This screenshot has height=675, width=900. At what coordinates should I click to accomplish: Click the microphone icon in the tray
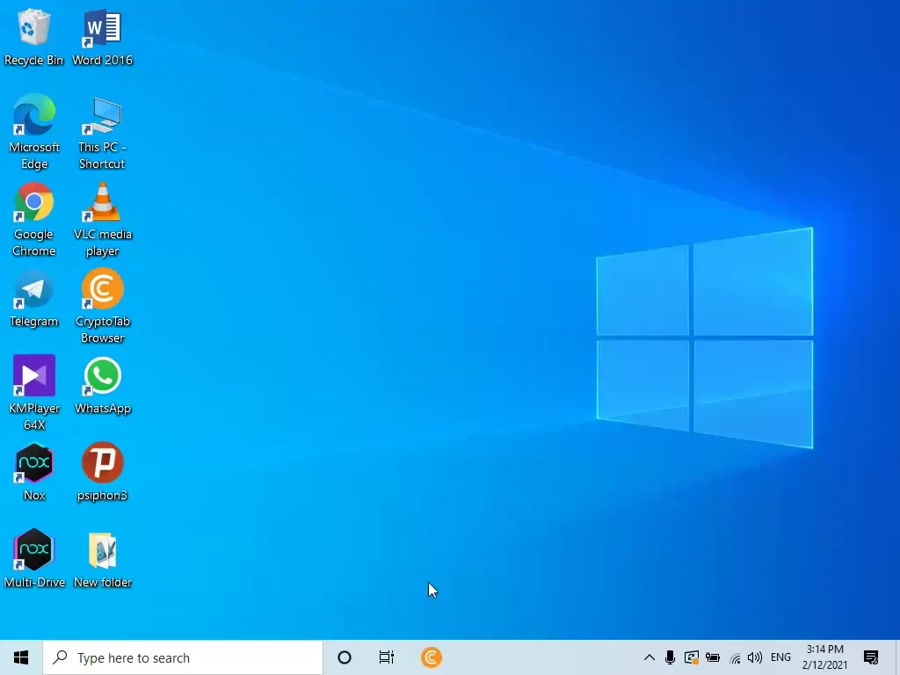(x=670, y=658)
